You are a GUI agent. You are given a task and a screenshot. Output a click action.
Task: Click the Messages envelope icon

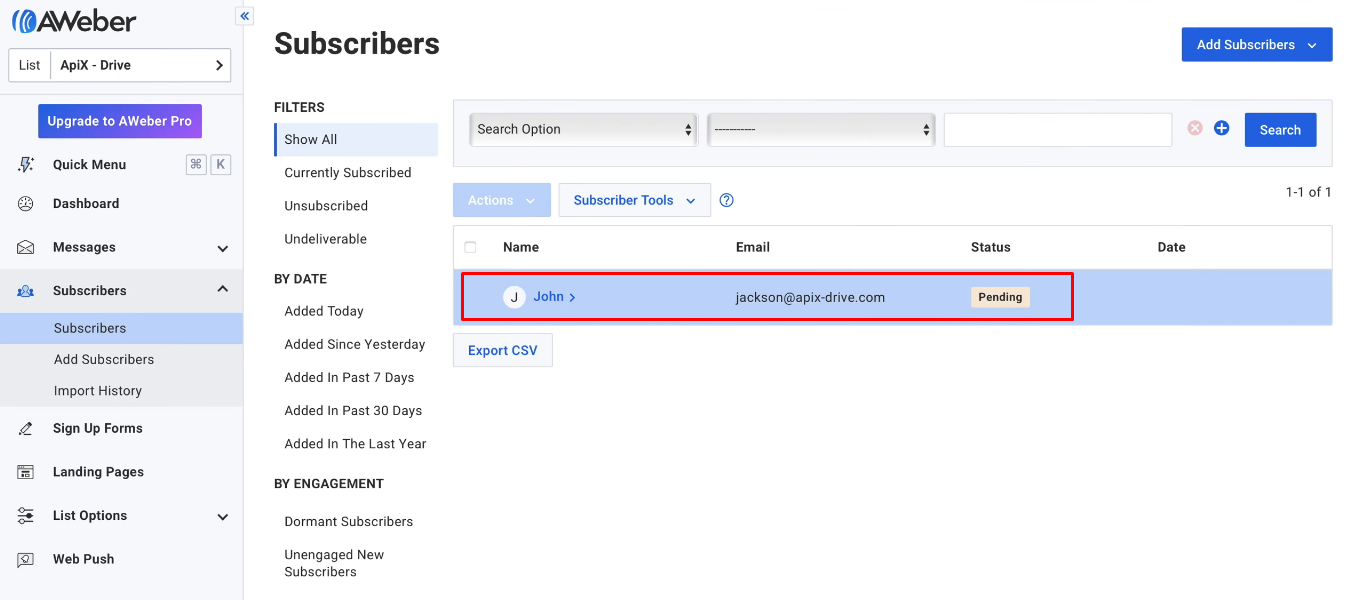click(x=28, y=247)
